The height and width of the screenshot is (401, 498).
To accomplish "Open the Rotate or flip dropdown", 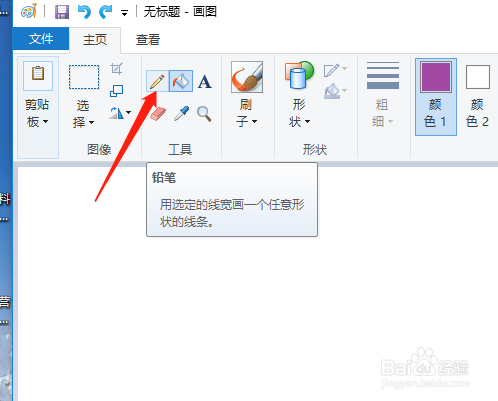I will point(120,113).
